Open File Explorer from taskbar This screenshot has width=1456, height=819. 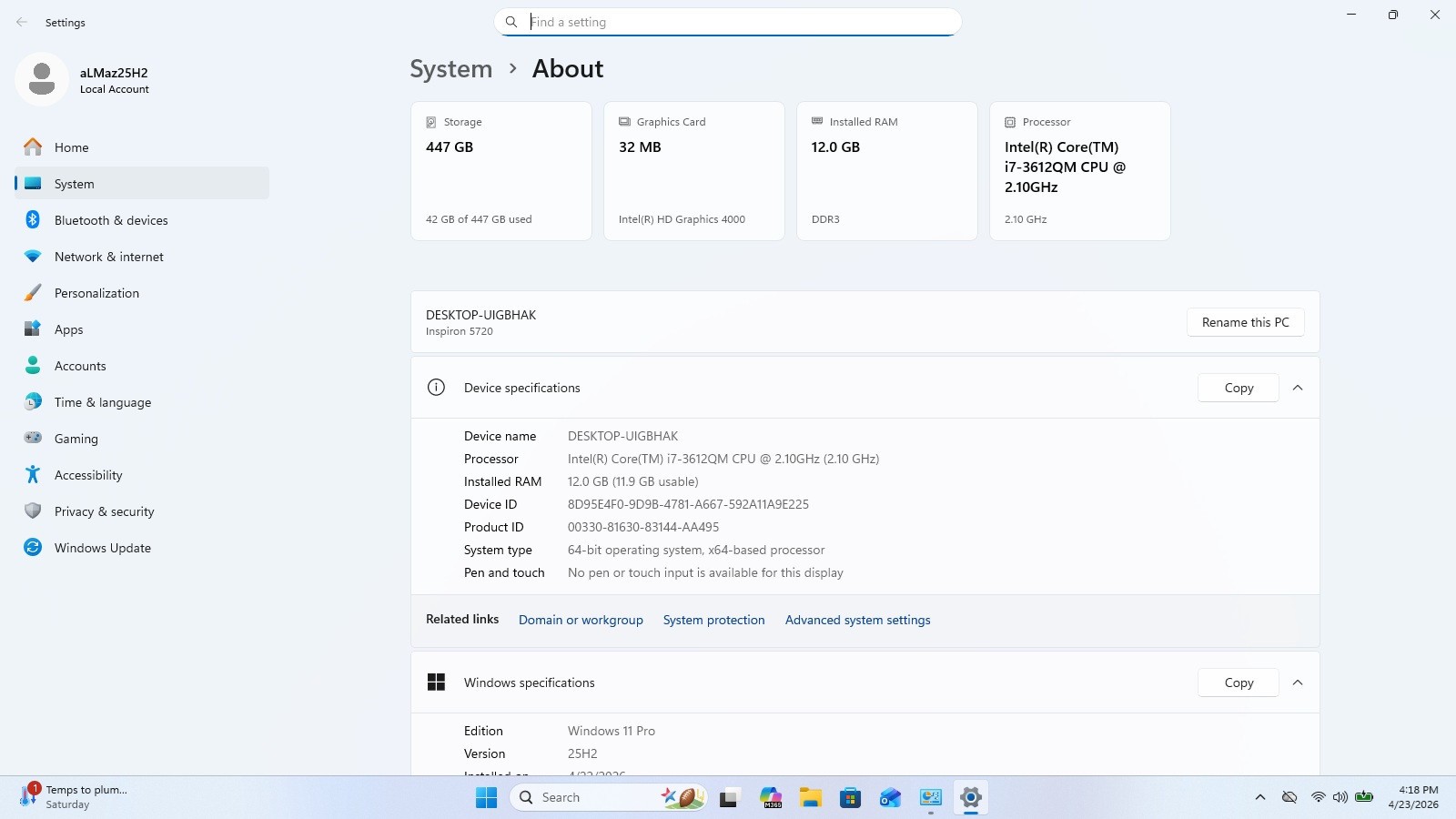[811, 798]
